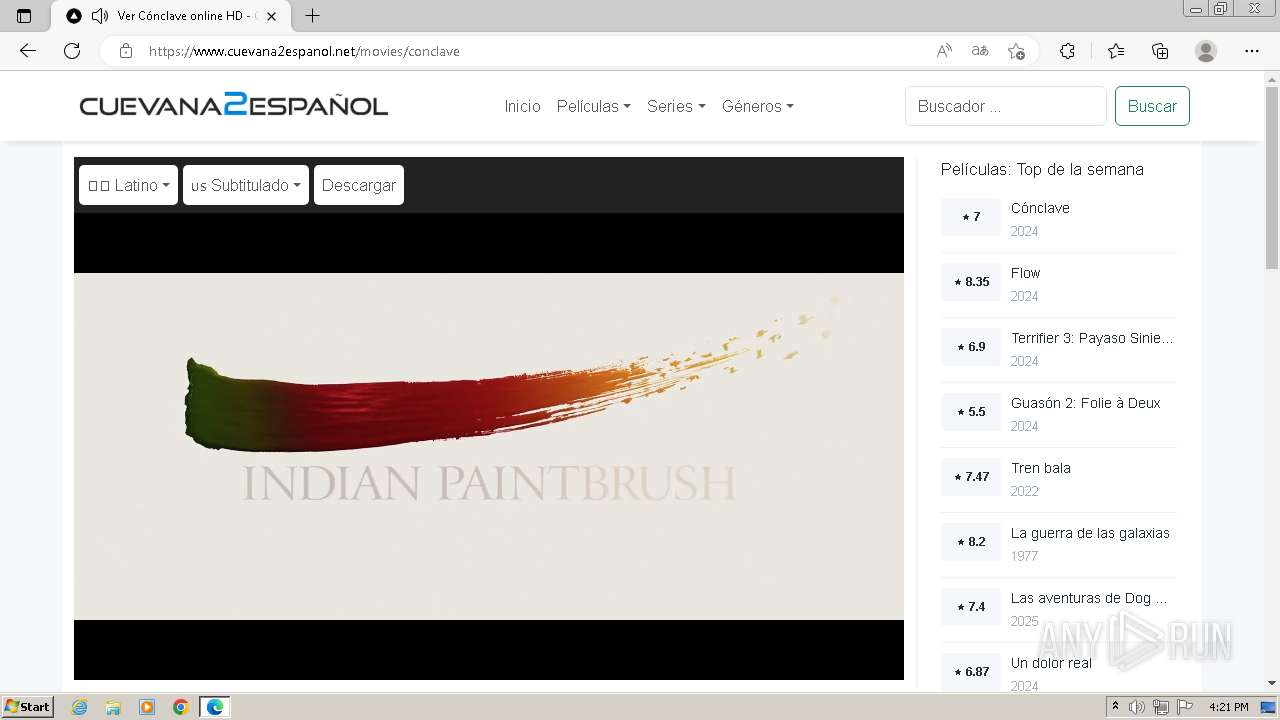1280x720 pixels.
Task: Open Cuevana2Español logo home link
Action: (x=234, y=105)
